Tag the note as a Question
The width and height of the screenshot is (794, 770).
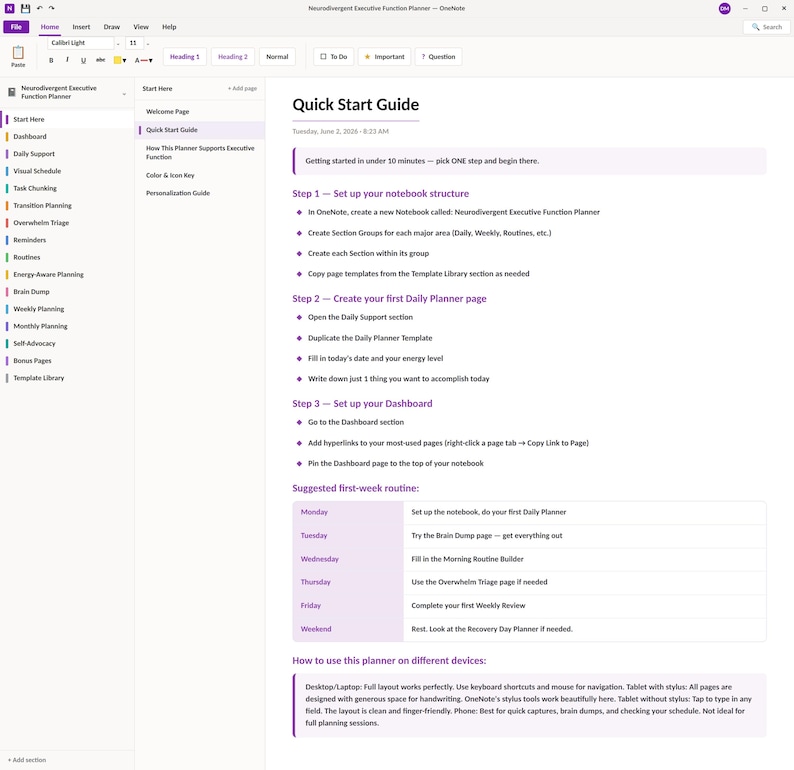coord(439,57)
